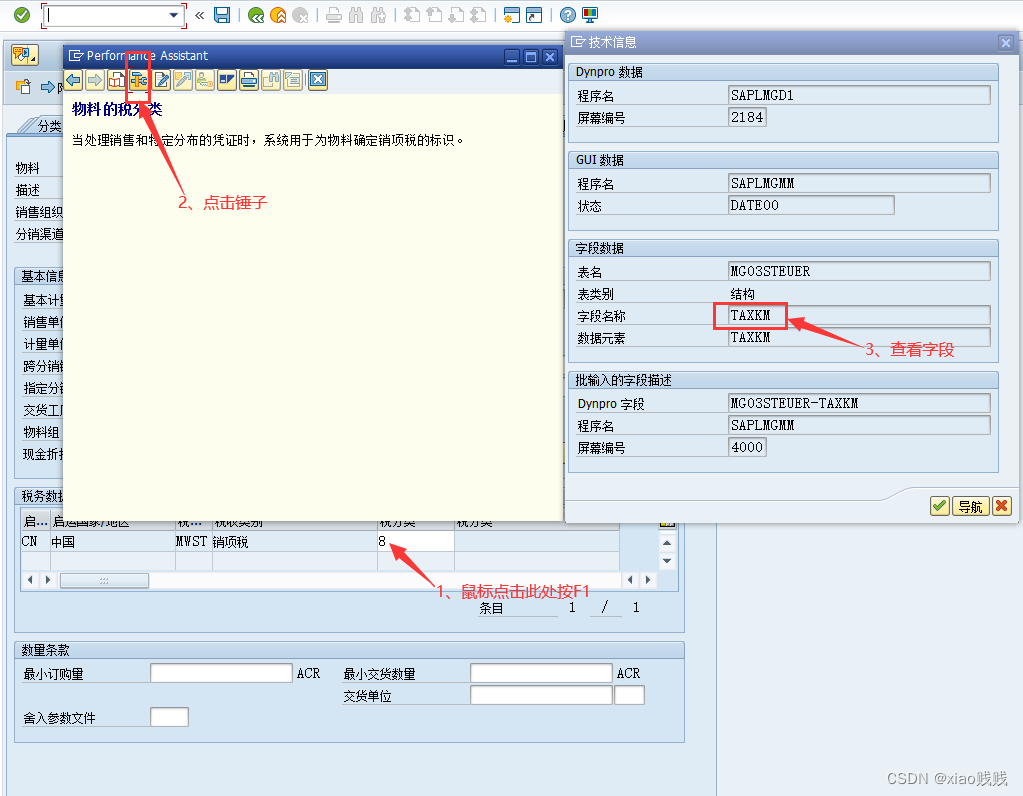The width and height of the screenshot is (1023, 796).
Task: Click the Technical Information hammer icon
Action: [138, 80]
